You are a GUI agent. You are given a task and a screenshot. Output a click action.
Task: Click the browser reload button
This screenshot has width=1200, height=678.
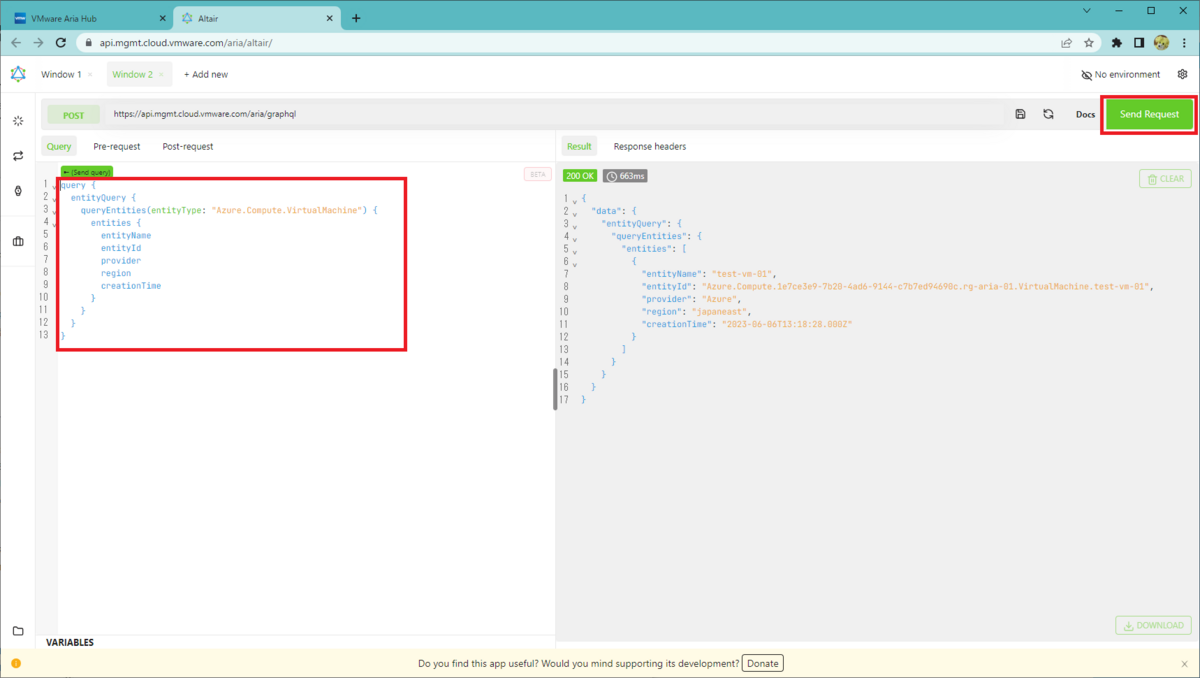coord(61,43)
